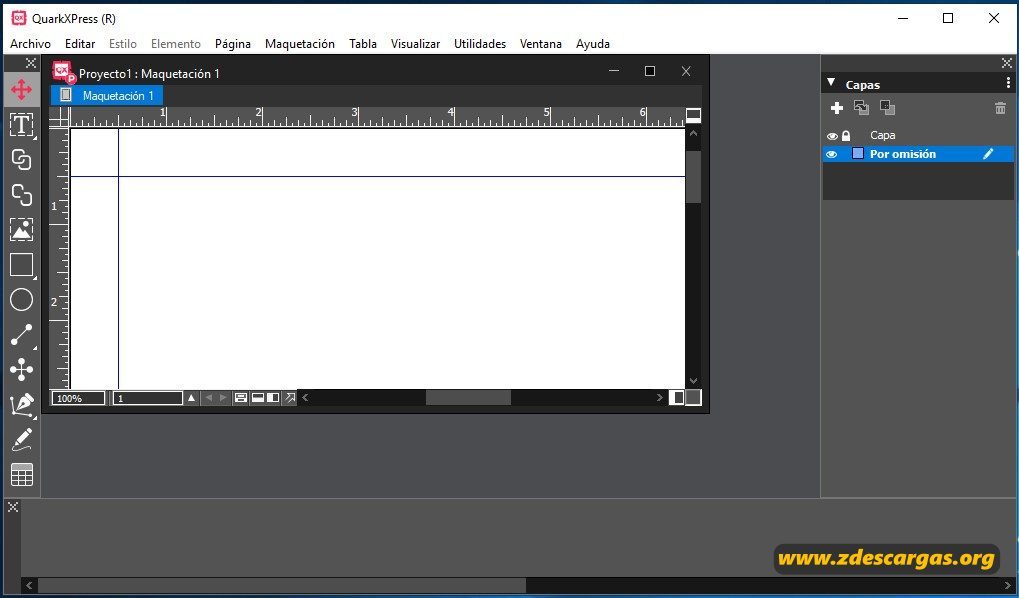Select the text Linking tool
This screenshot has width=1019, height=598.
21,160
